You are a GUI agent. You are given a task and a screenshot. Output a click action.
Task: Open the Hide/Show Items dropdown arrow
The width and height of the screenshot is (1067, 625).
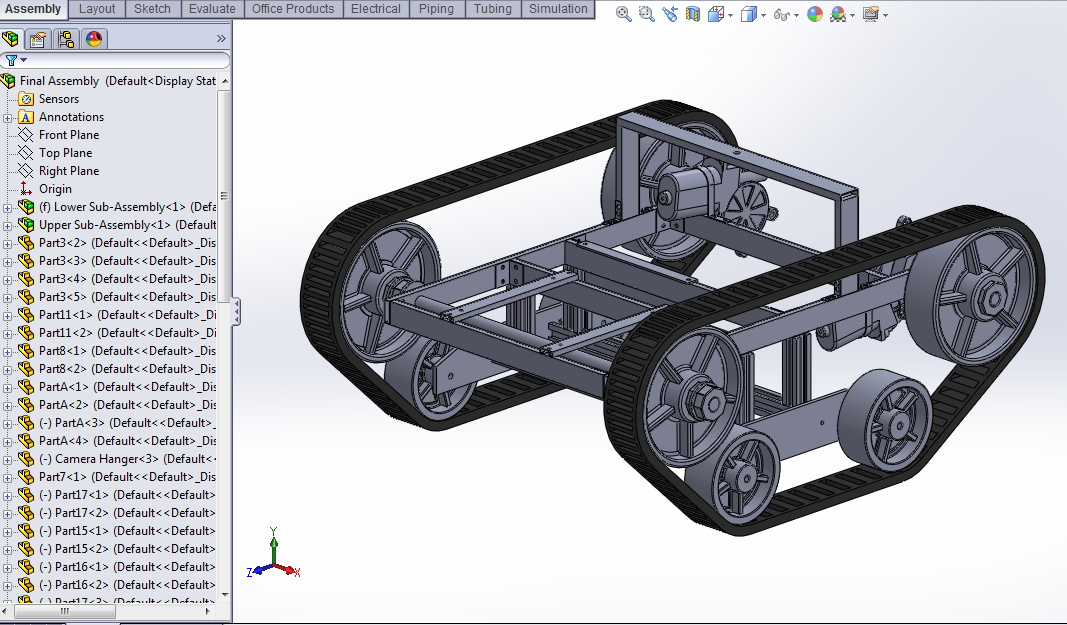[796, 15]
